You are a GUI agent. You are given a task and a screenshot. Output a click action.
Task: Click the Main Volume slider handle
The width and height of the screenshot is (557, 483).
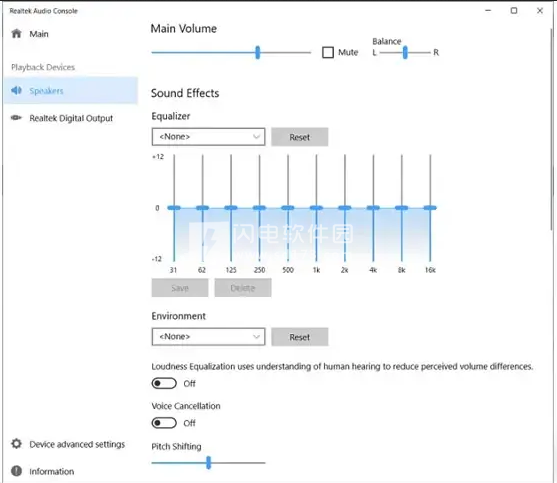point(258,53)
